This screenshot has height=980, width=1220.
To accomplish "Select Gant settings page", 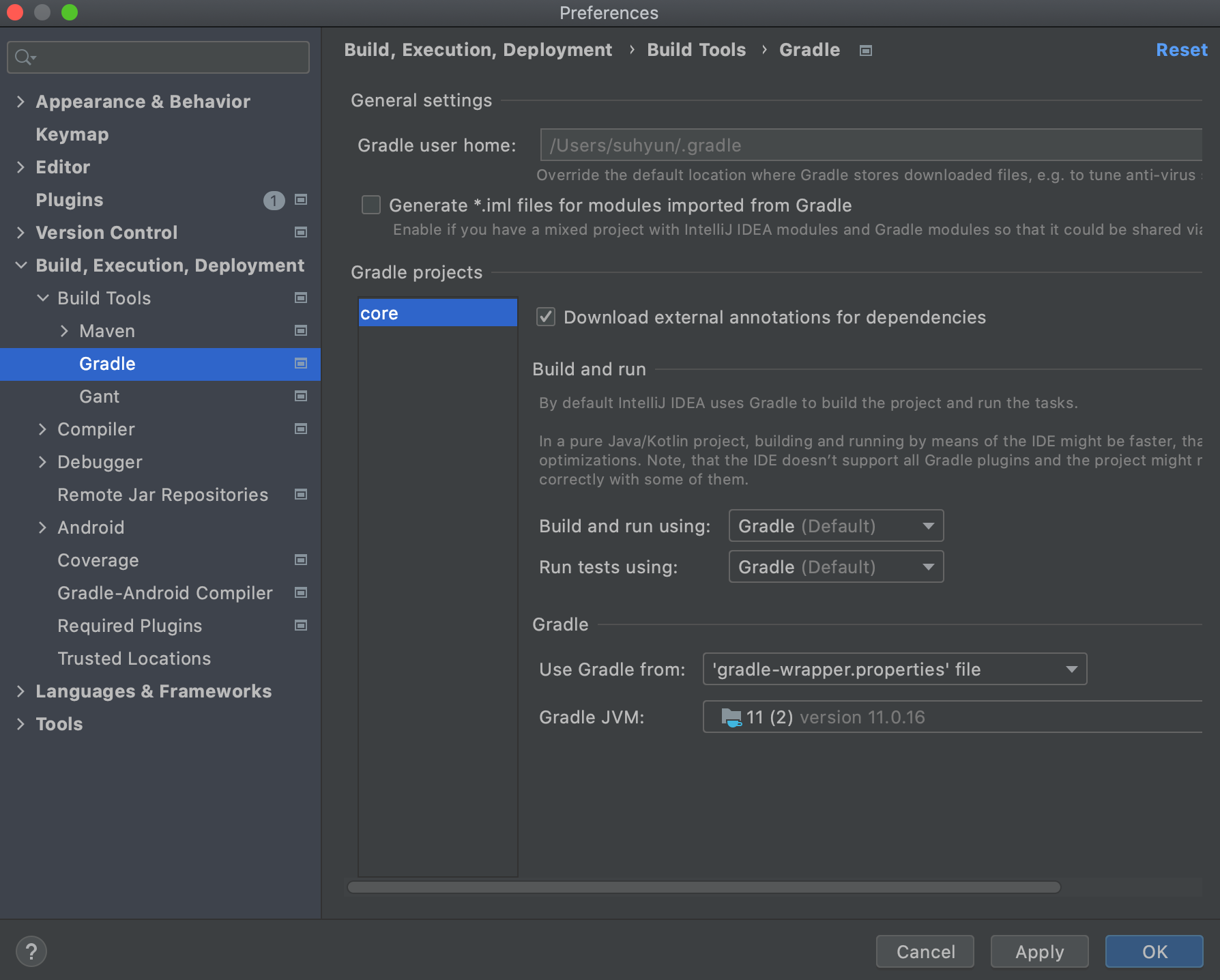I will point(99,397).
